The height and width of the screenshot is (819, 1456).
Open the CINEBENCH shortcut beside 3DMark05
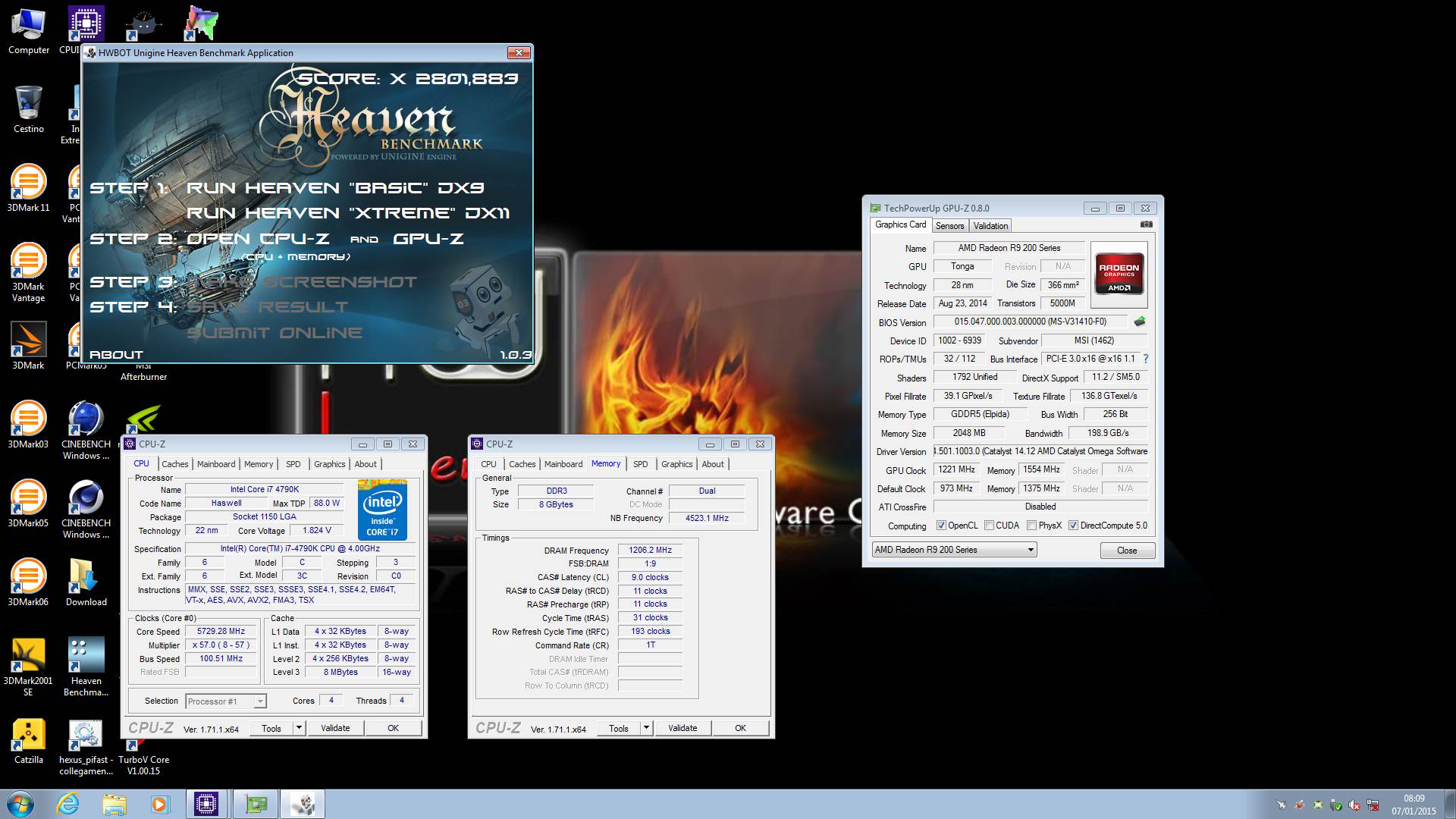click(86, 509)
